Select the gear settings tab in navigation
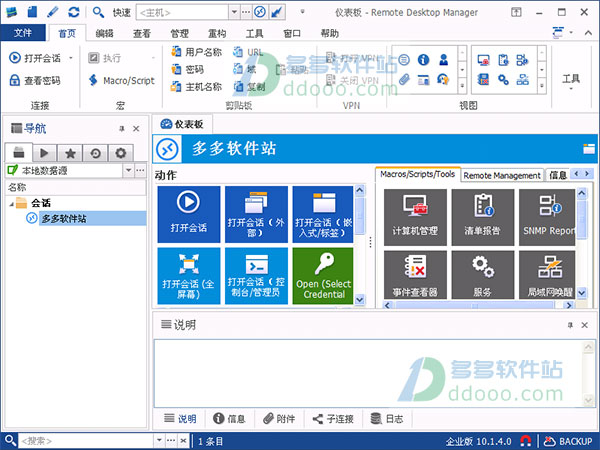The width and height of the screenshot is (600, 450). coord(121,153)
